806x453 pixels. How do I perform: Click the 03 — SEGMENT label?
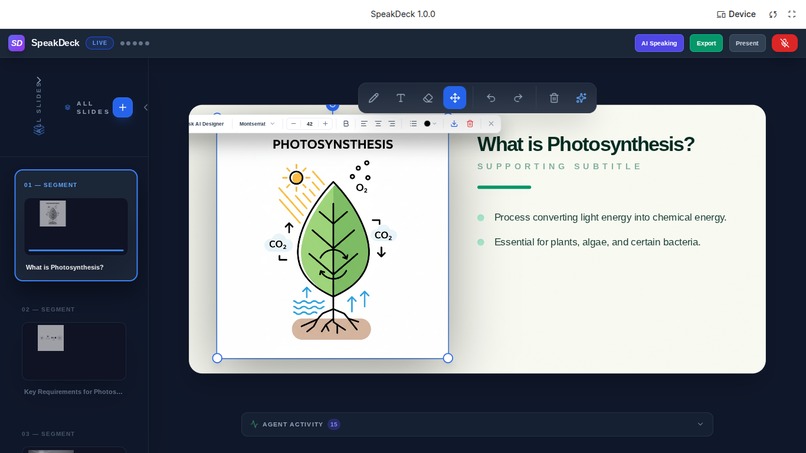(48, 434)
